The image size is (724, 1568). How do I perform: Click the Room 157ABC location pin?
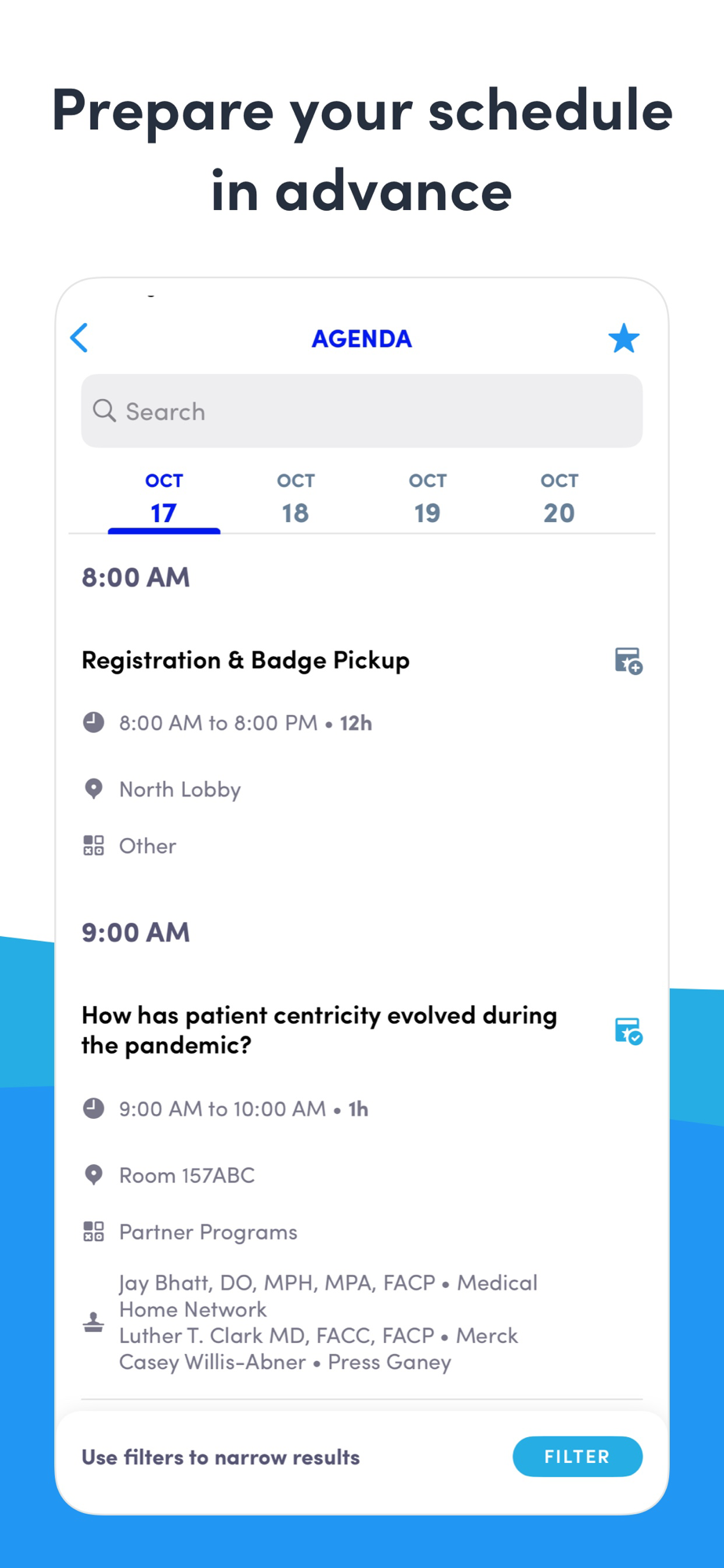tap(94, 1174)
